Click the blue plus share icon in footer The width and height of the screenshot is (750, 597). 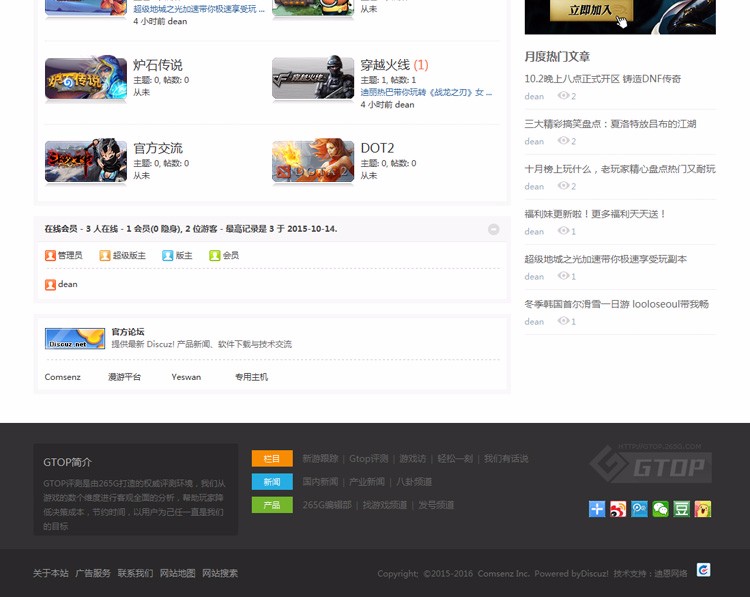click(x=597, y=509)
